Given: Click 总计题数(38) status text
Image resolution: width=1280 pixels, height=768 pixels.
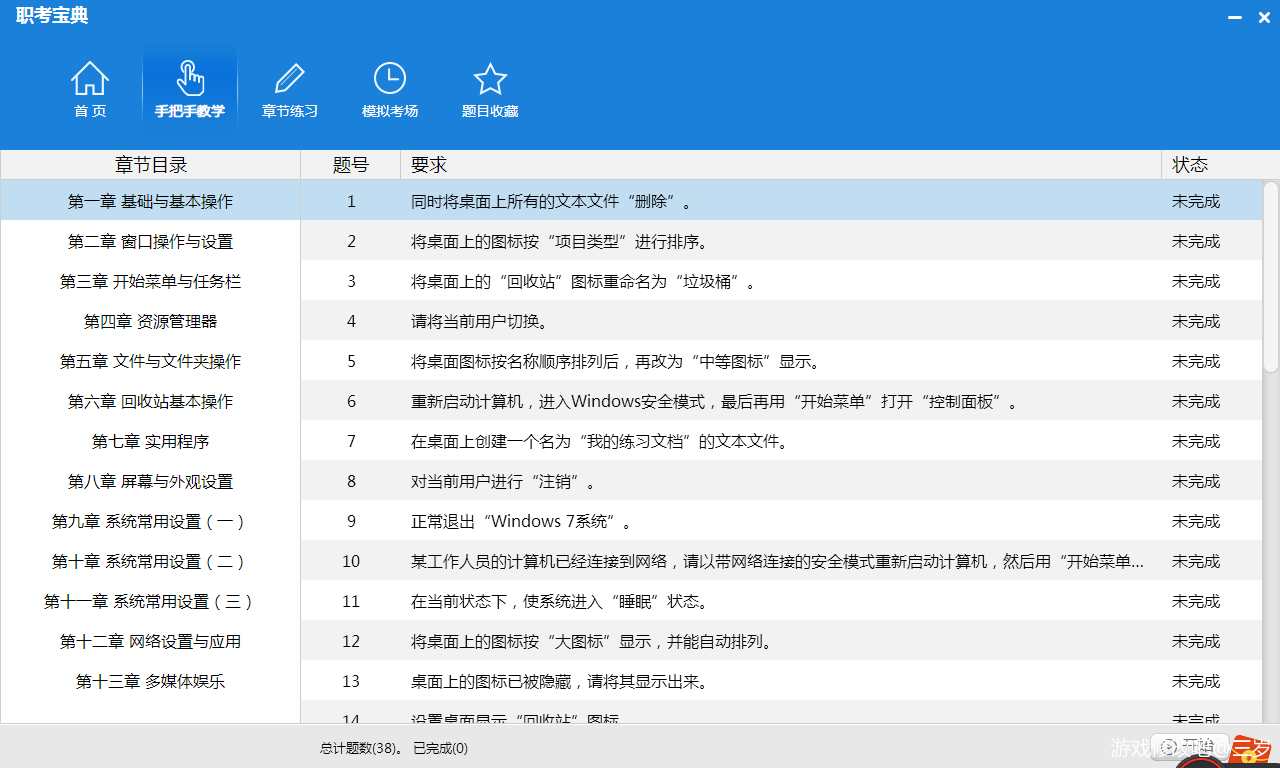Looking at the screenshot, I should pos(361,748).
